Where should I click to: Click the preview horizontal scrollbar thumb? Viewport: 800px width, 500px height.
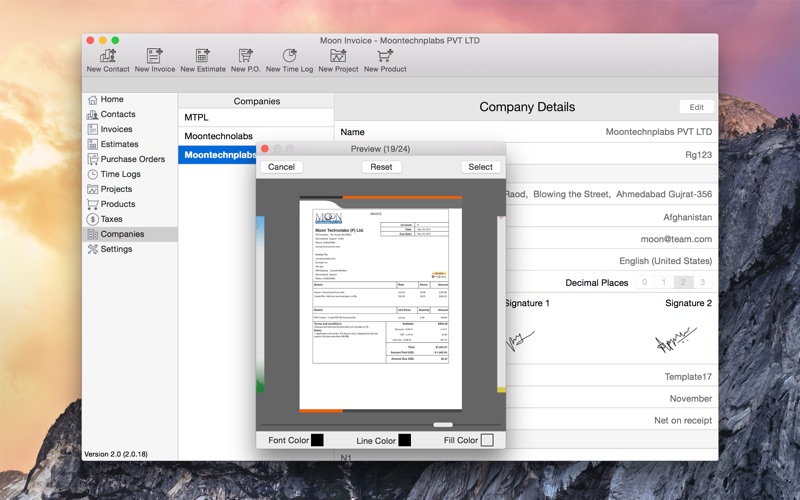(442, 424)
